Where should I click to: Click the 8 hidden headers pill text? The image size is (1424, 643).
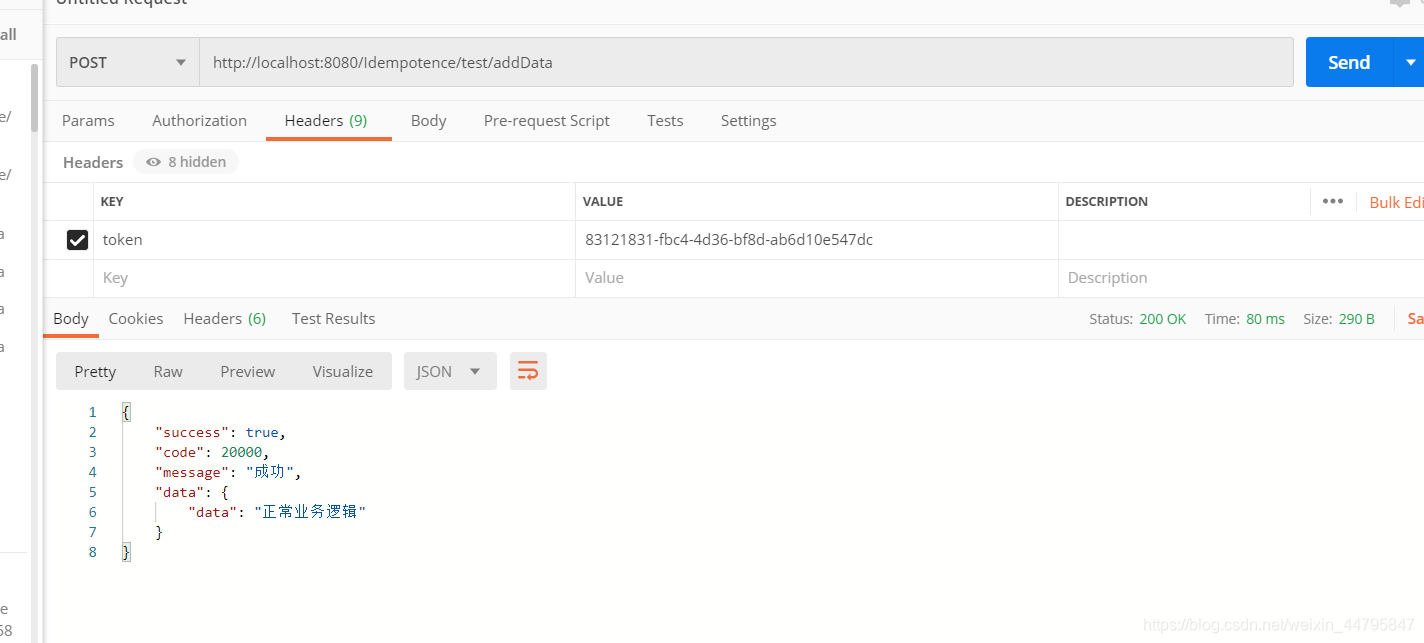[197, 162]
